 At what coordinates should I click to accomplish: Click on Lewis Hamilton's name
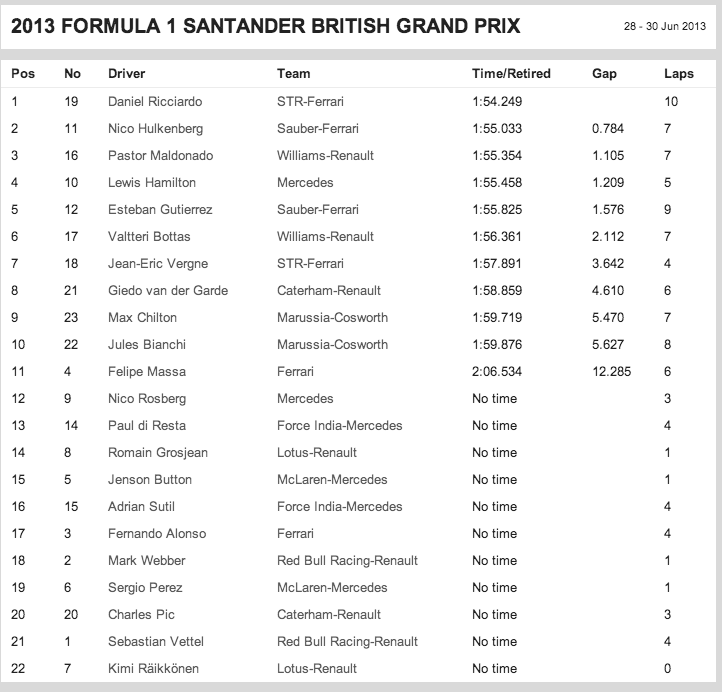151,183
